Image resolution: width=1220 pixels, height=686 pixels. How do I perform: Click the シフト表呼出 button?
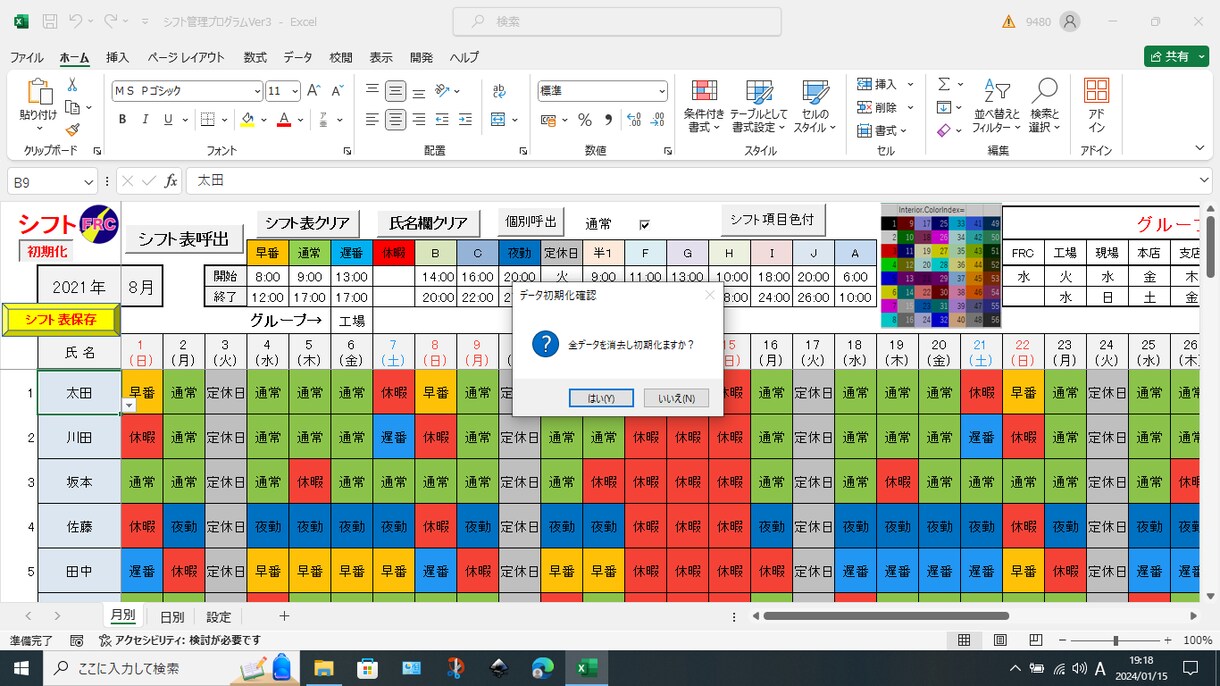click(184, 239)
